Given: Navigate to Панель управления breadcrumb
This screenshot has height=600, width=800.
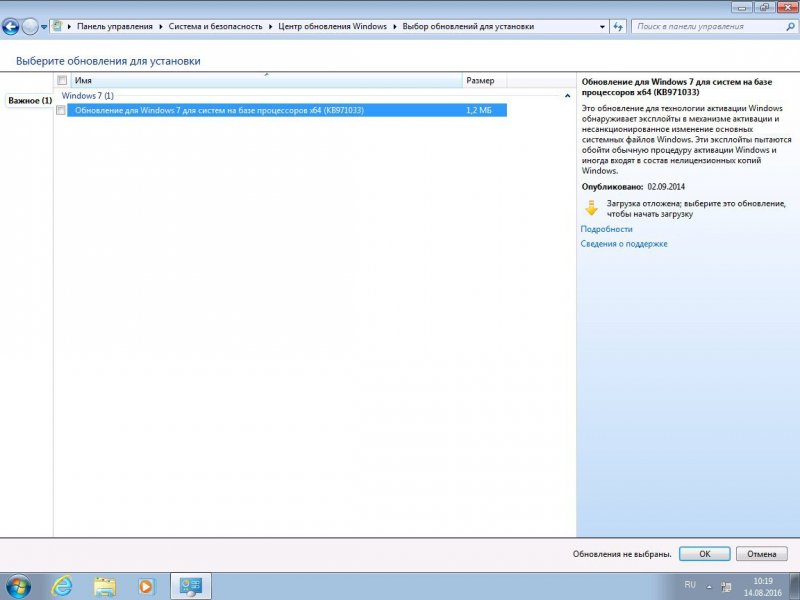Looking at the screenshot, I should point(115,26).
